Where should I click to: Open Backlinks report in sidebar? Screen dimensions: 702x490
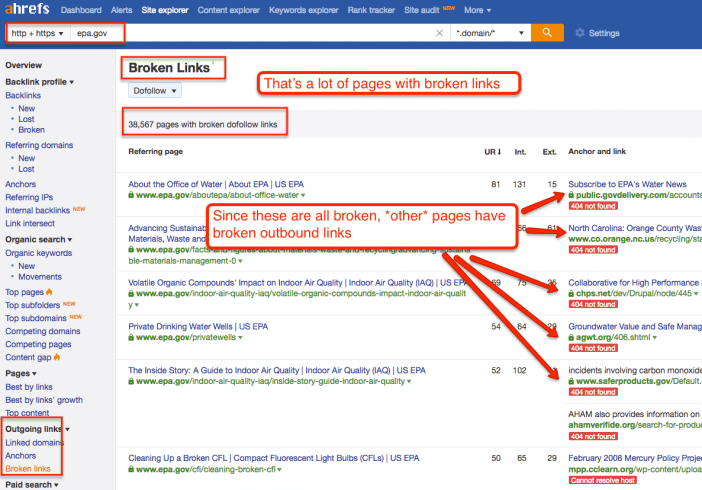[x=23, y=95]
